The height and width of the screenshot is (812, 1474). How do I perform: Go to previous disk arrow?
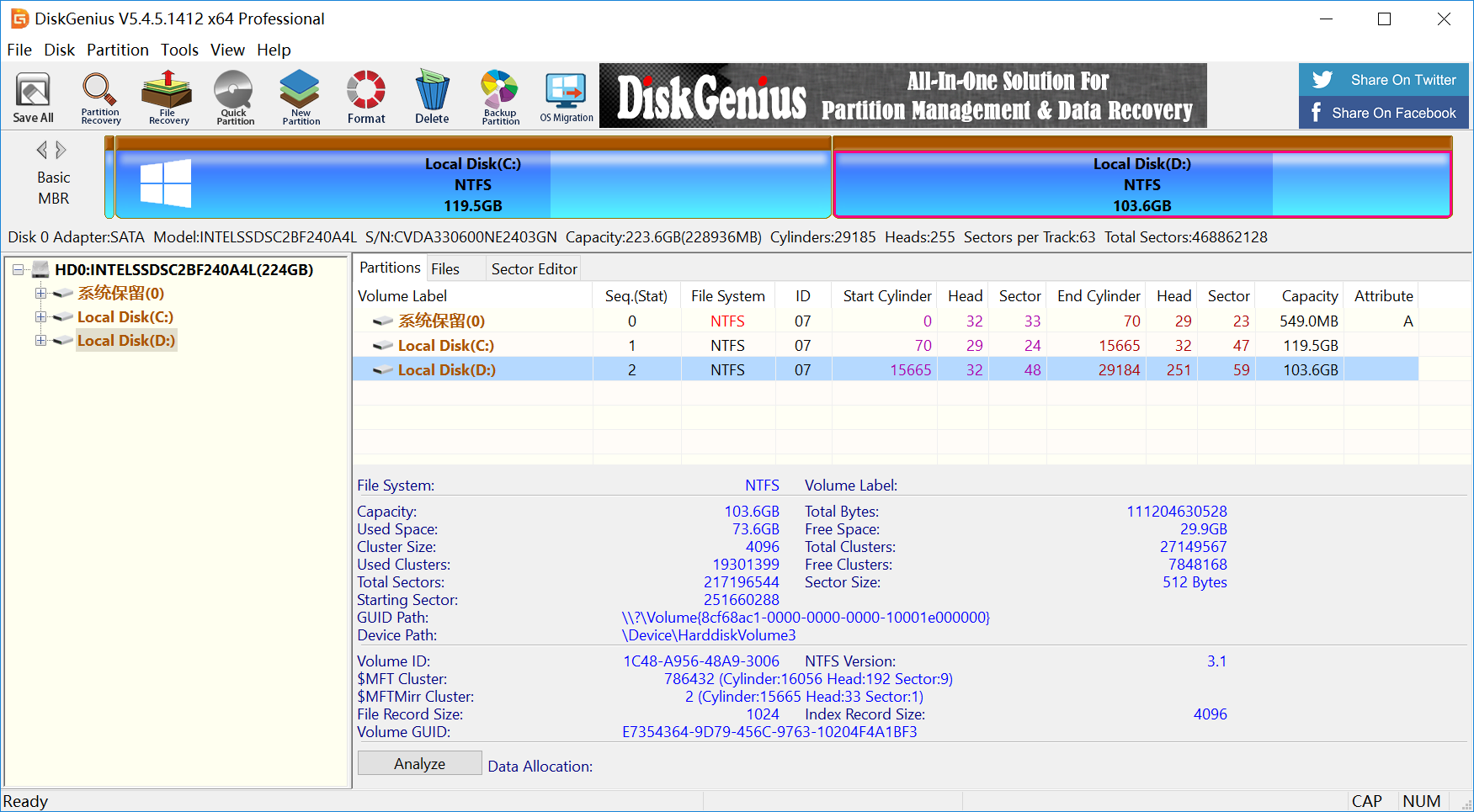pyautogui.click(x=41, y=150)
